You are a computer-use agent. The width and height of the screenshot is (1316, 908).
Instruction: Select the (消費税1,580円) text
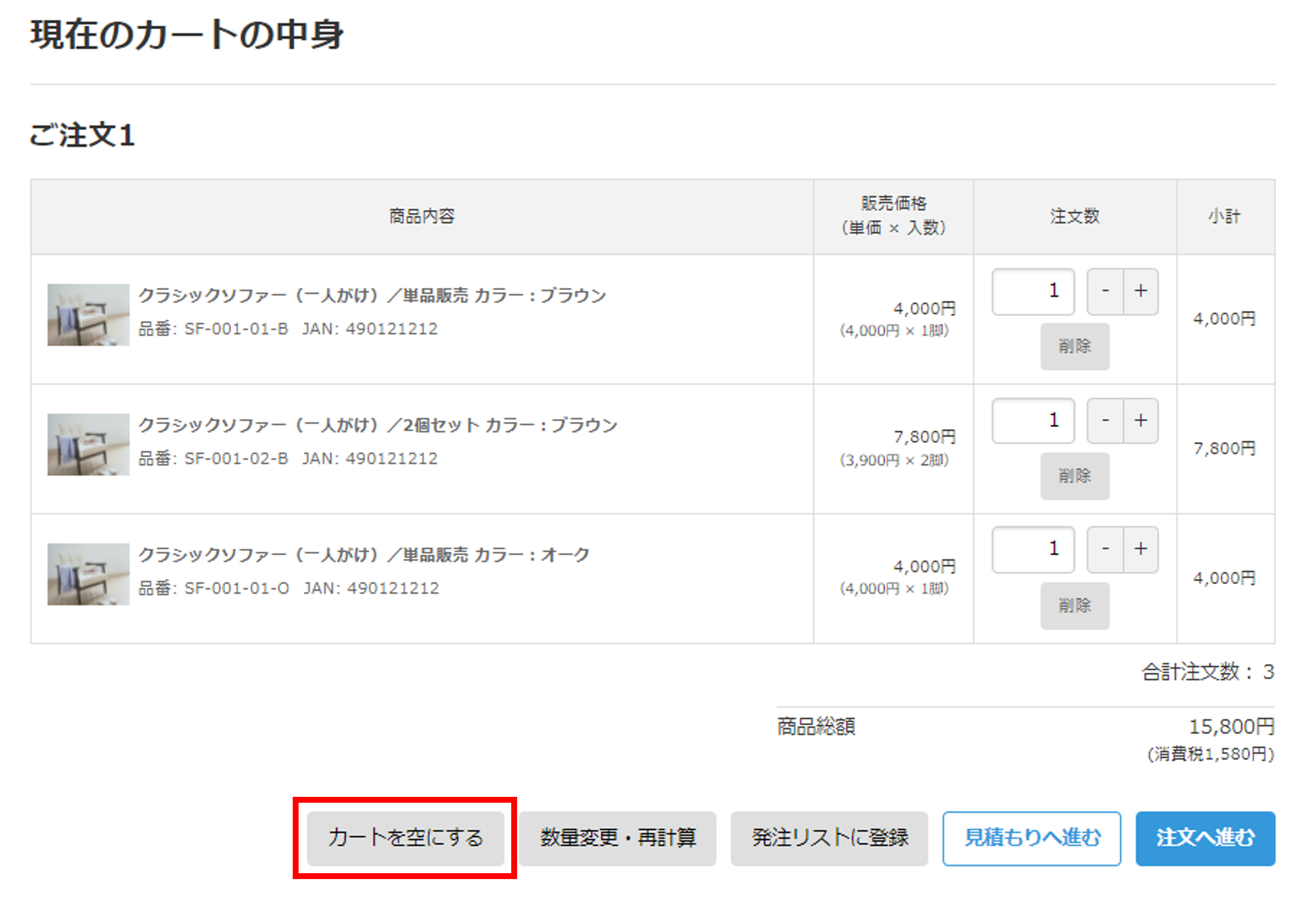tap(1211, 754)
